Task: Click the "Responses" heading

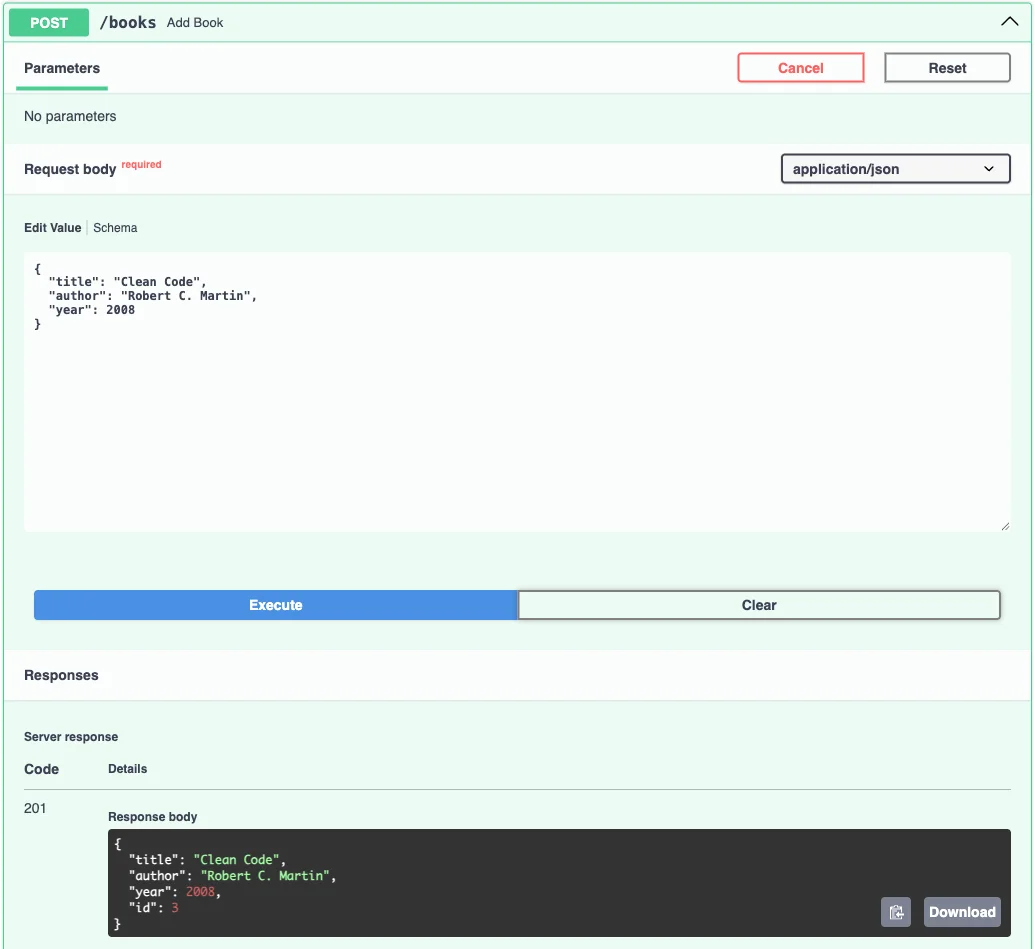Action: pos(61,675)
